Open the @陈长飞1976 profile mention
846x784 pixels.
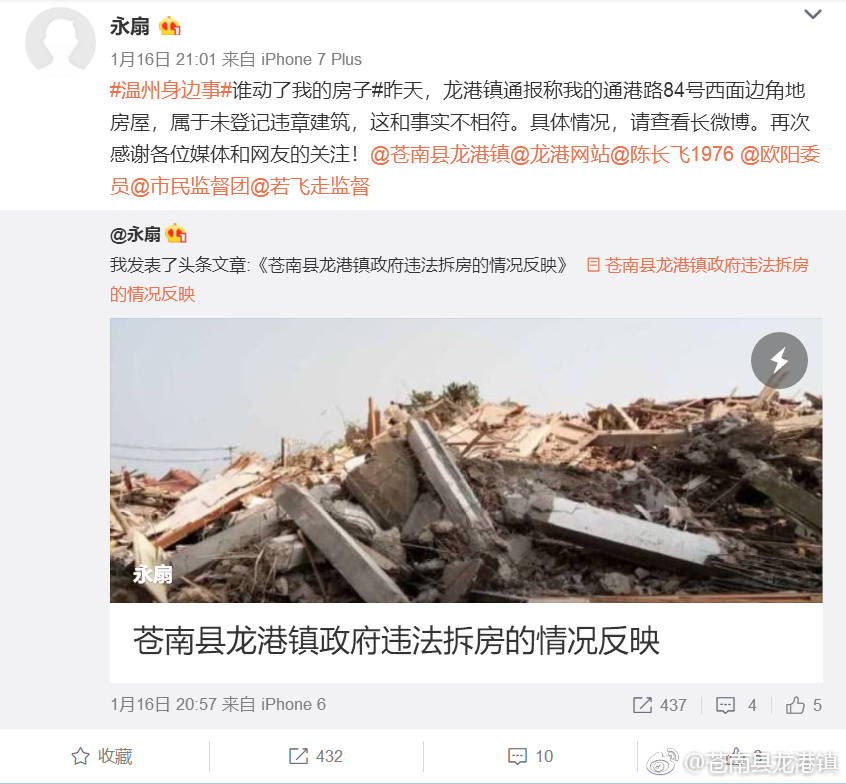tap(672, 155)
